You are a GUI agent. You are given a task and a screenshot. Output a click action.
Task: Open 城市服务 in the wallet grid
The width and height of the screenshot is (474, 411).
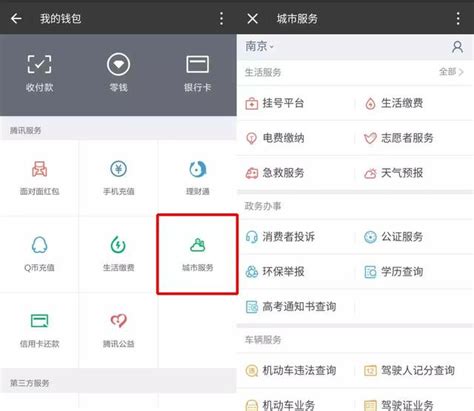197,254
